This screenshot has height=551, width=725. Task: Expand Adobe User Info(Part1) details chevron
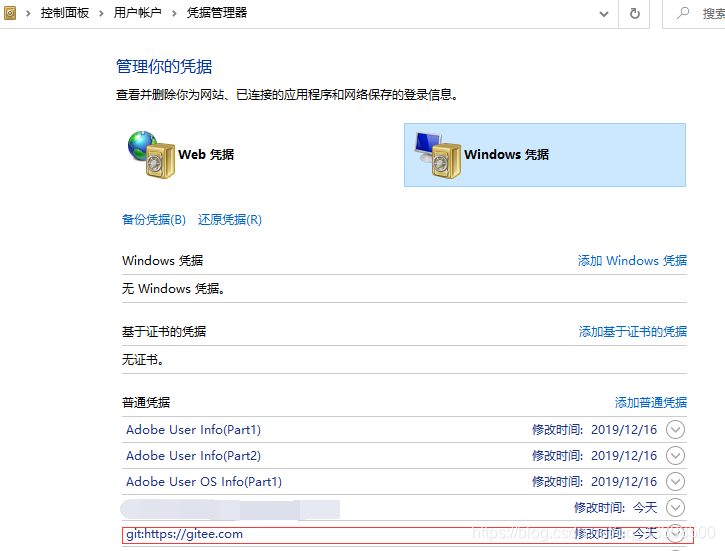(x=676, y=430)
